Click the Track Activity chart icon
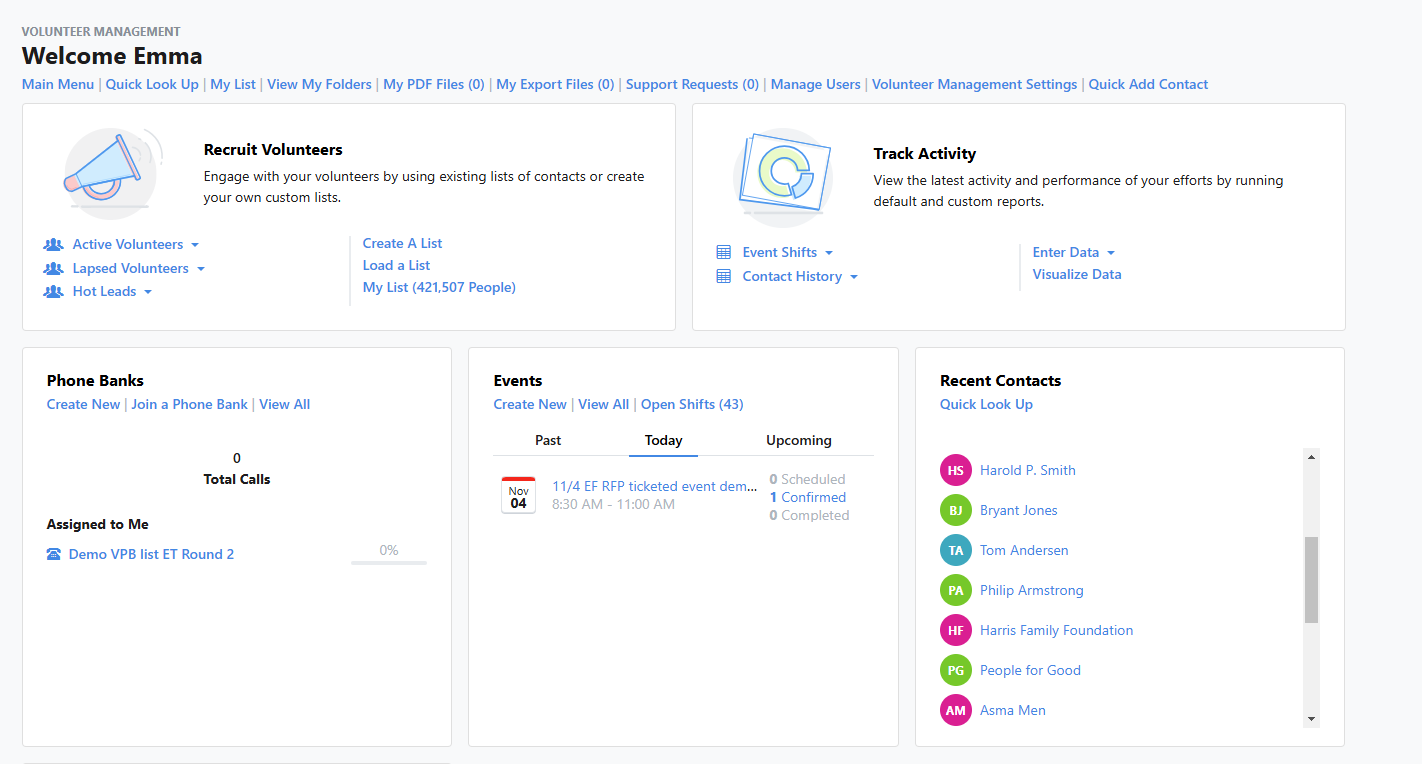The height and width of the screenshot is (764, 1422). (783, 177)
